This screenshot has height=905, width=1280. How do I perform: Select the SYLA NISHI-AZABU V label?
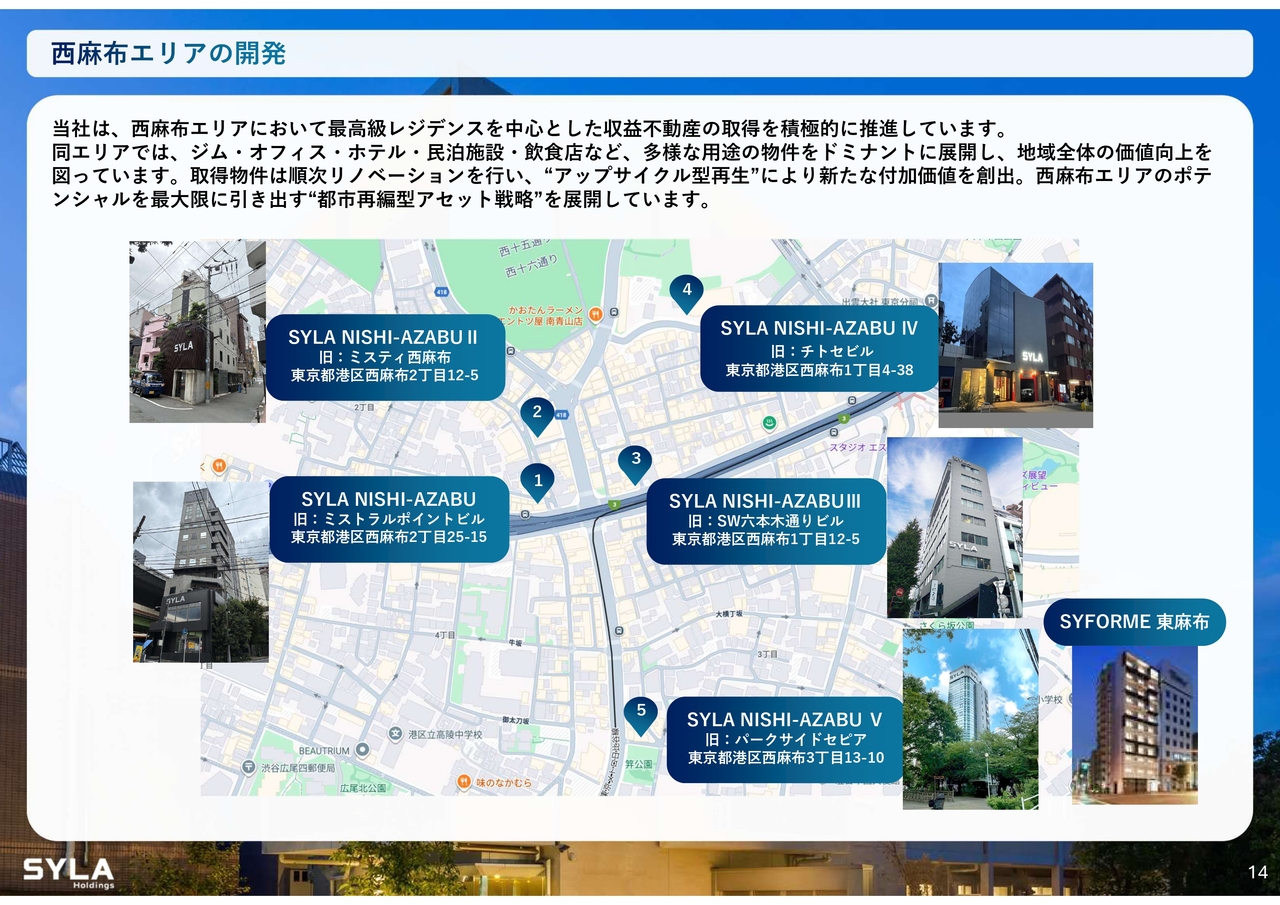(x=785, y=738)
